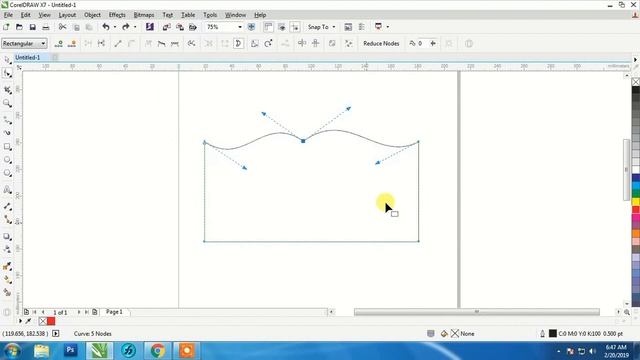The image size is (640, 360).
Task: Convert segment to line
Action: point(118,43)
